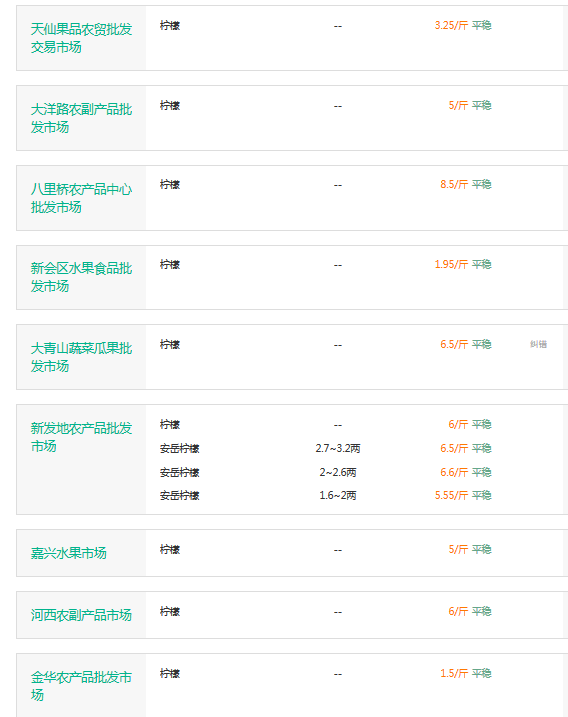Click the 1.6~2两 specification text
Viewport: 568px width, 717px height.
(x=338, y=495)
